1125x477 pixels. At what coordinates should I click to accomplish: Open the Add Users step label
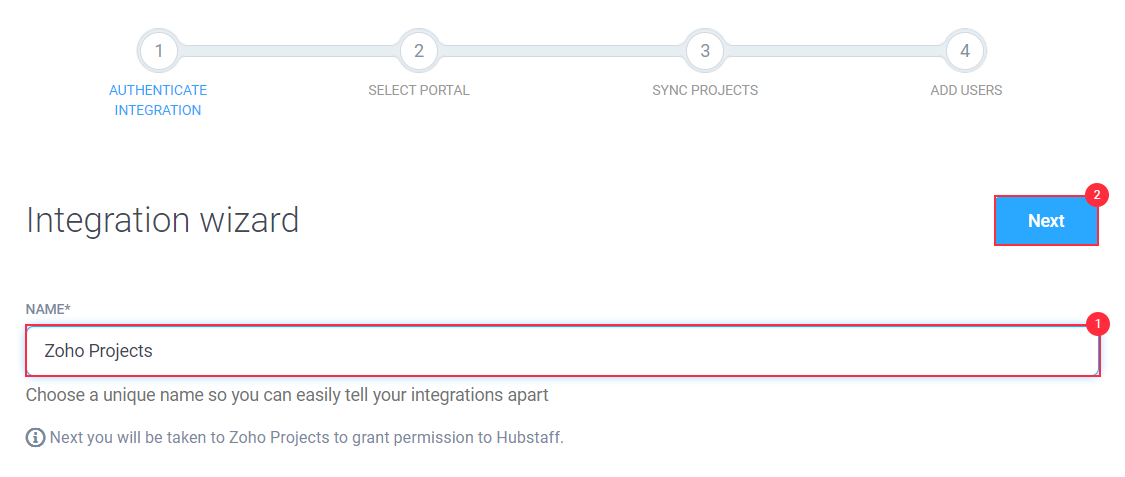click(966, 90)
